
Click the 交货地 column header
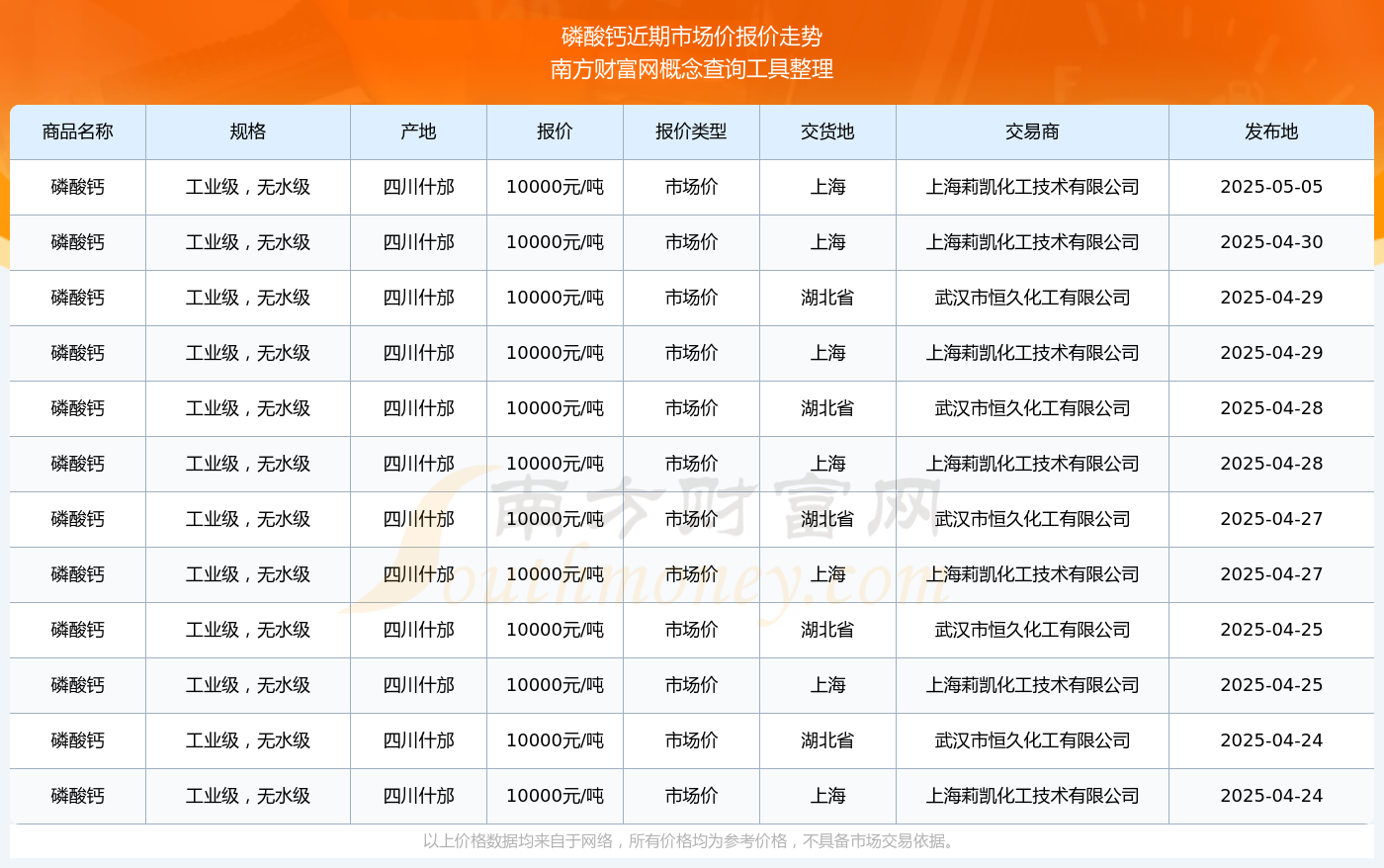(x=827, y=131)
